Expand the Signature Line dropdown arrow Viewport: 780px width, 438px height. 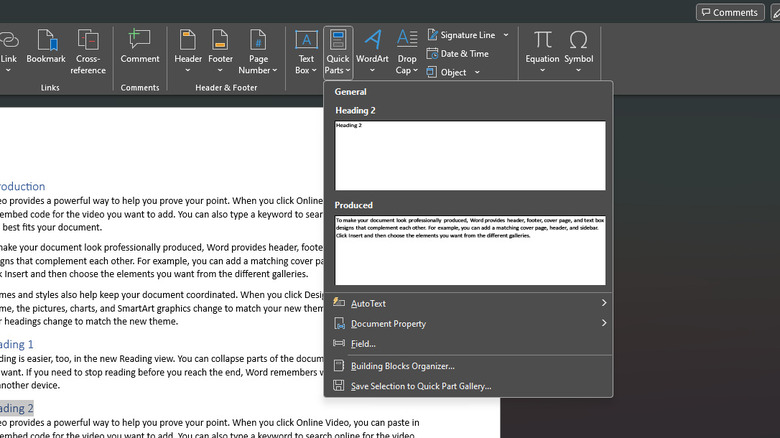506,35
